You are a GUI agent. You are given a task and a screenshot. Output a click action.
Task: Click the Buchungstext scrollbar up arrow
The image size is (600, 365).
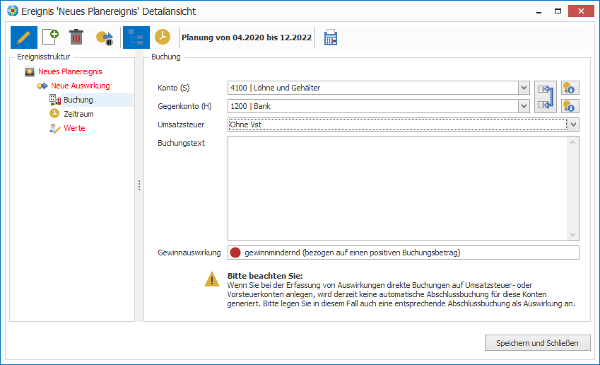(573, 142)
